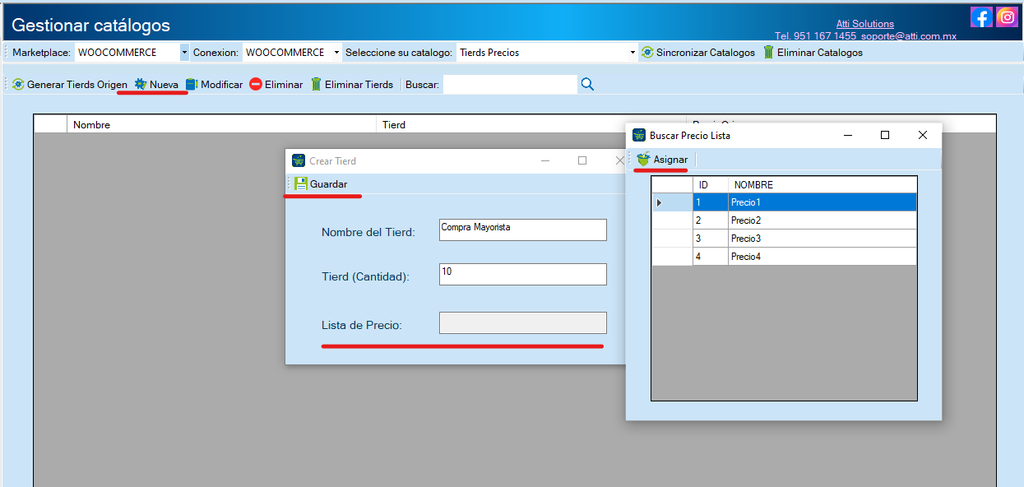1024x487 pixels.
Task: Click the Nombre column header in main grid
Action: pos(222,125)
